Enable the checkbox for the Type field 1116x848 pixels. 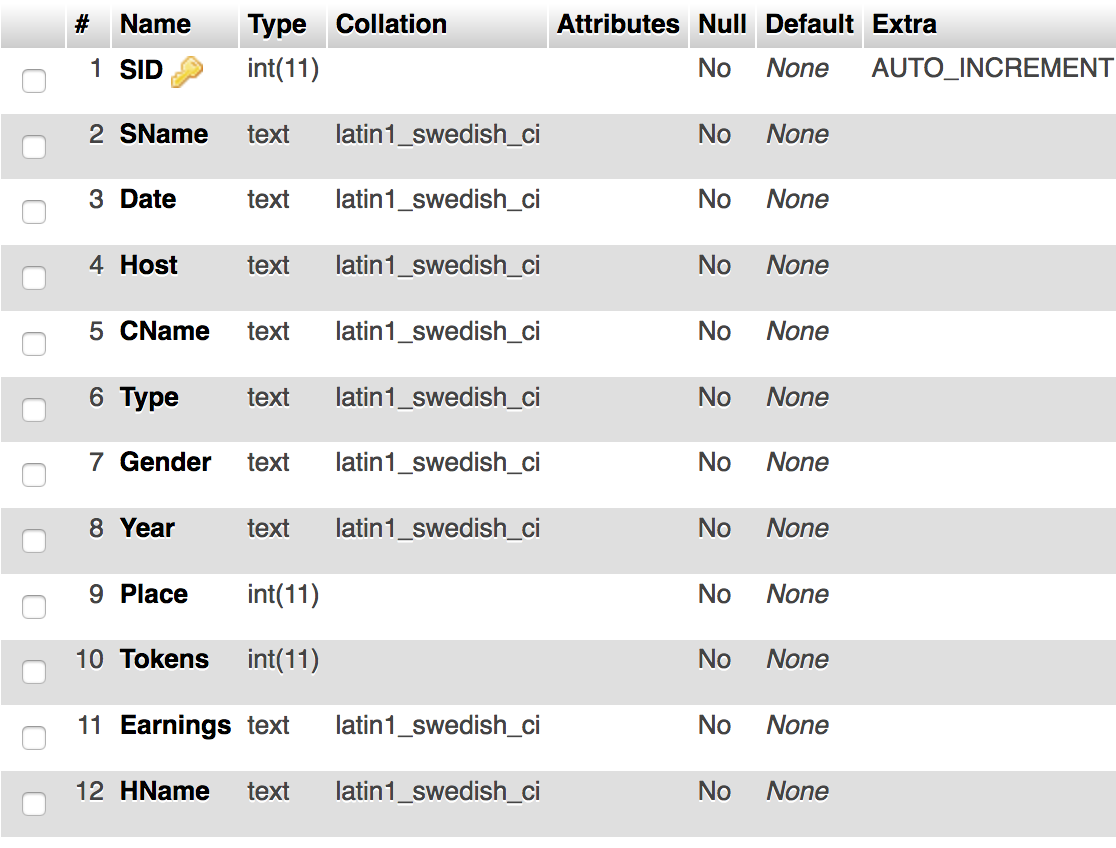(x=33, y=409)
